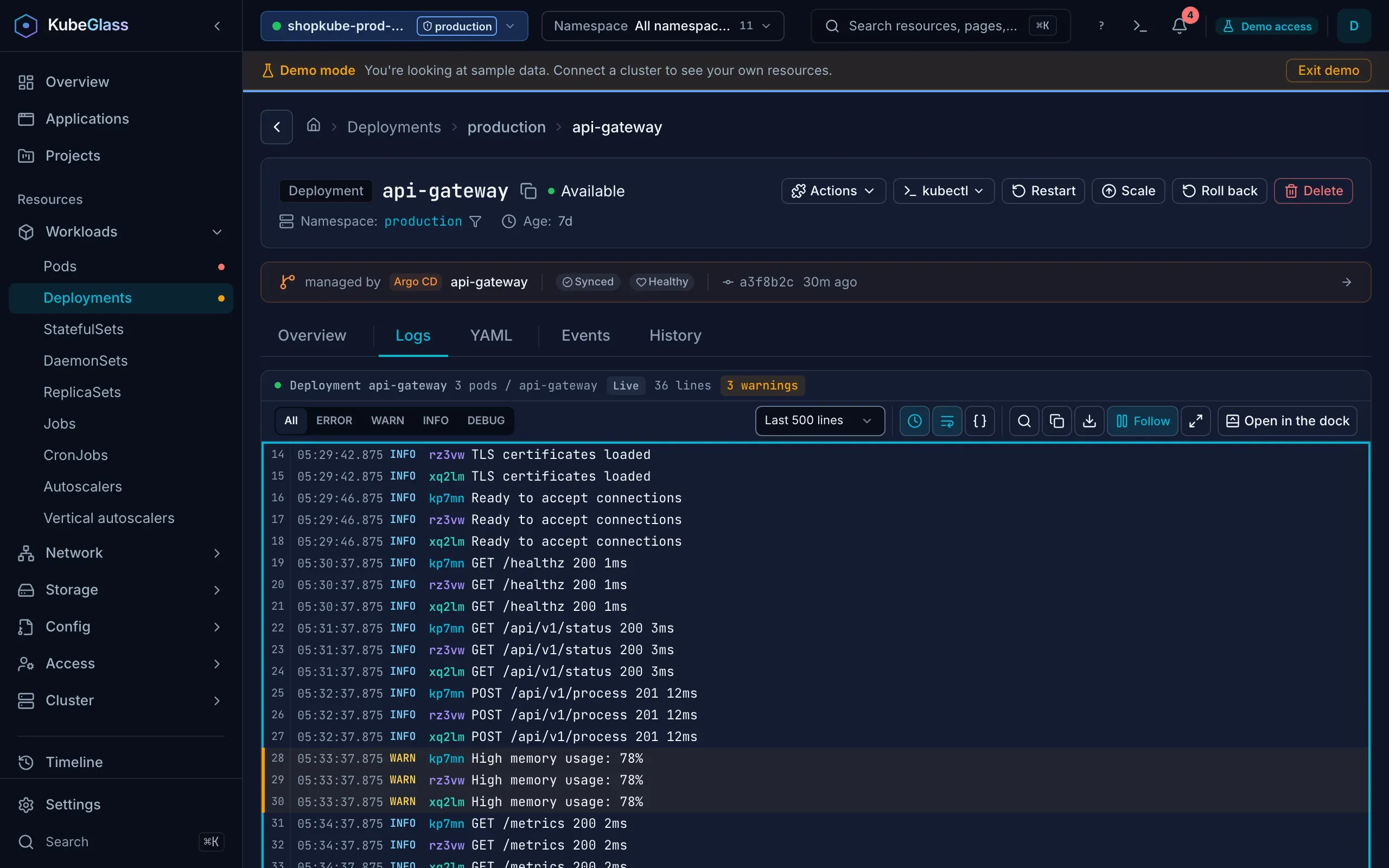Click Deployments in the breadcrumb
This screenshot has height=868, width=1389.
[x=394, y=127]
